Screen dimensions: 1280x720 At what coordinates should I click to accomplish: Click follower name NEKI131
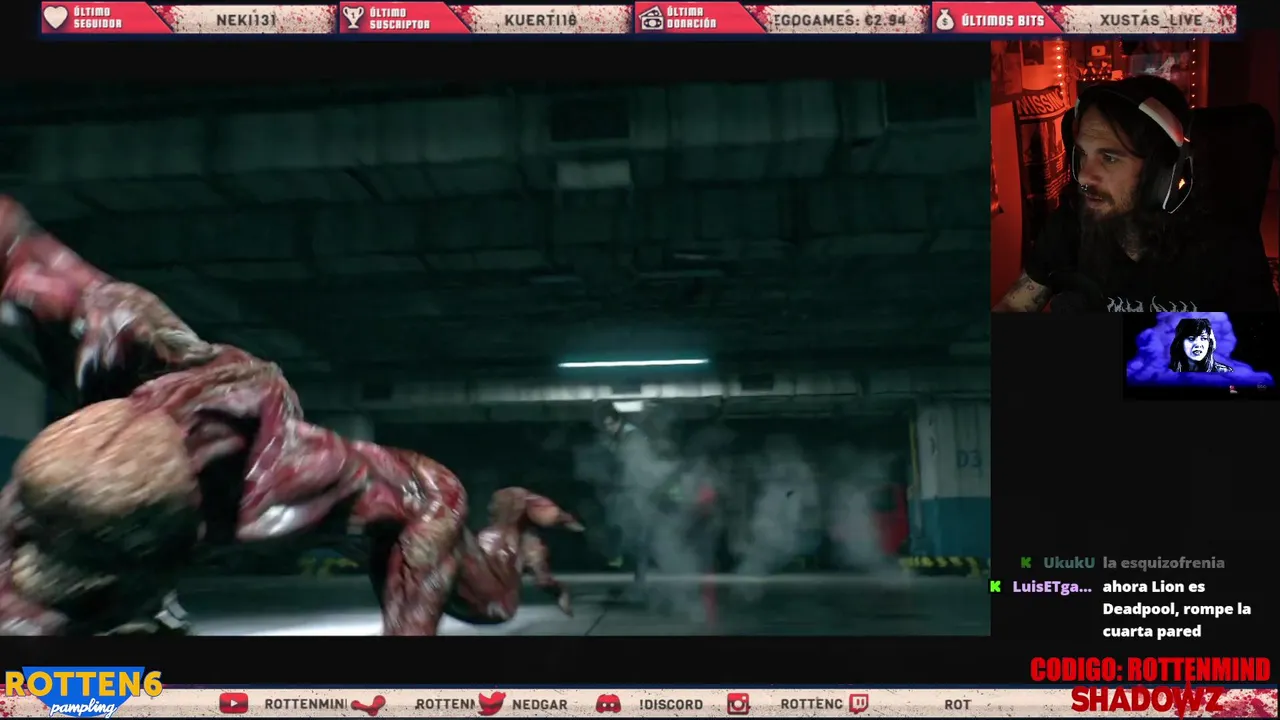click(246, 19)
